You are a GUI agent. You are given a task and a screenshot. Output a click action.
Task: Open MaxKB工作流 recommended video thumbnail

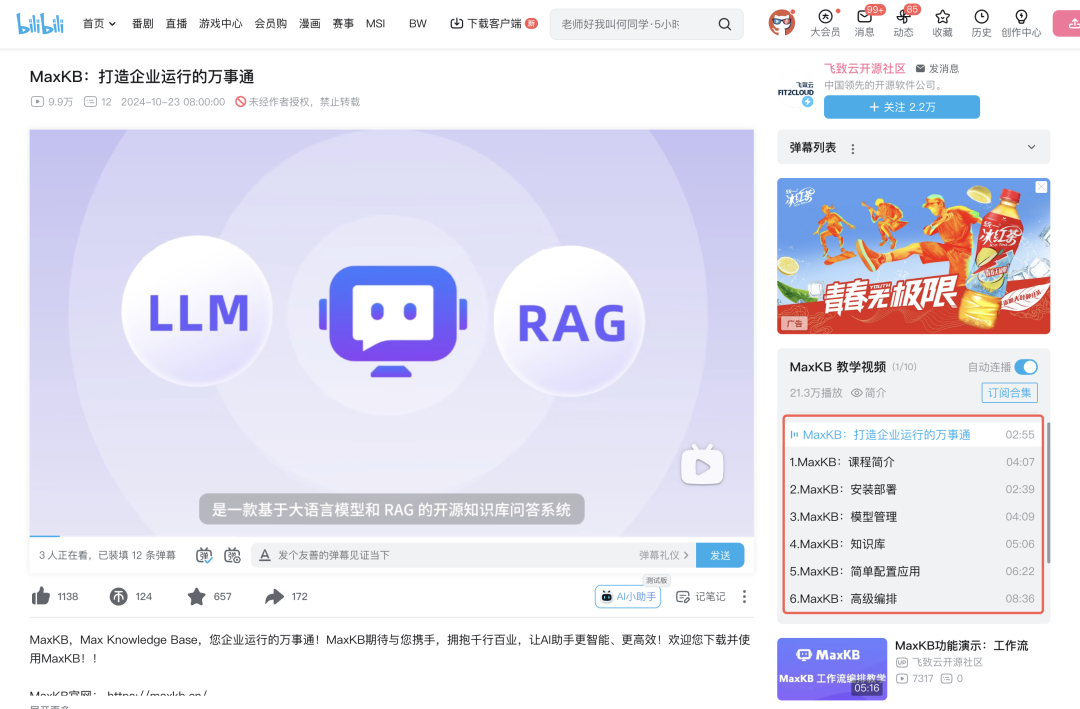[832, 669]
